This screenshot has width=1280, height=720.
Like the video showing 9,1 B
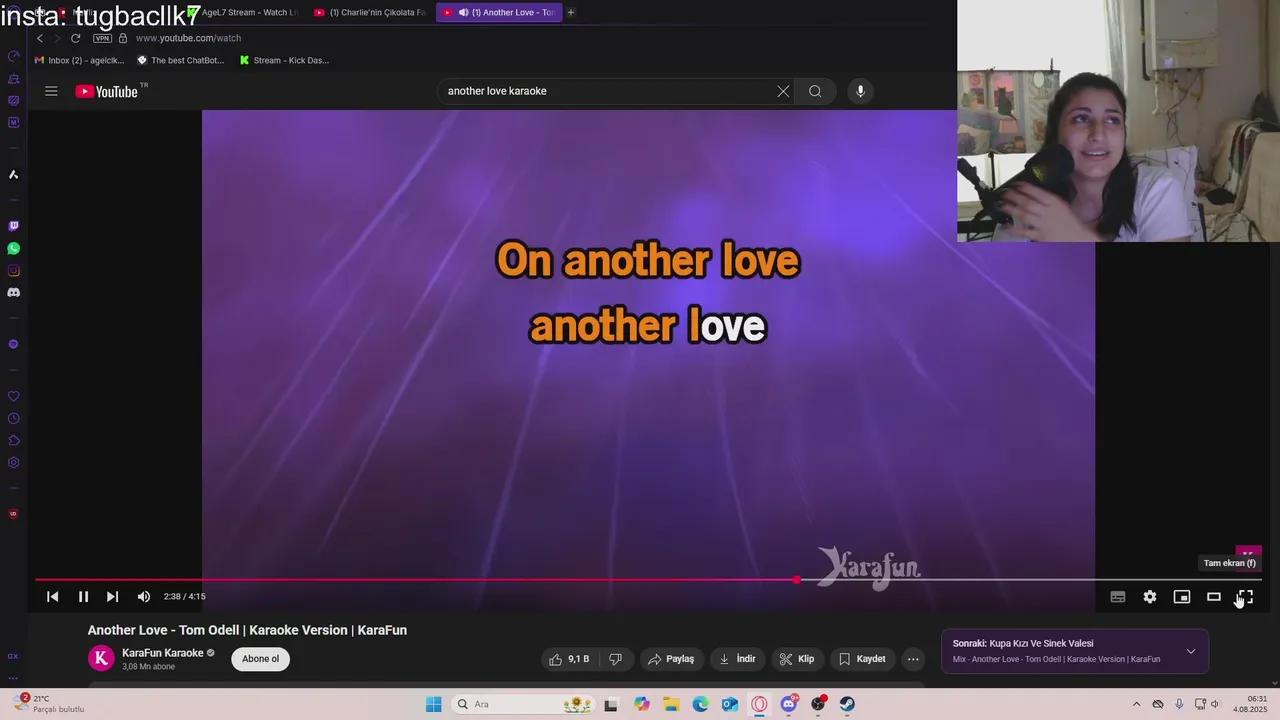click(569, 659)
